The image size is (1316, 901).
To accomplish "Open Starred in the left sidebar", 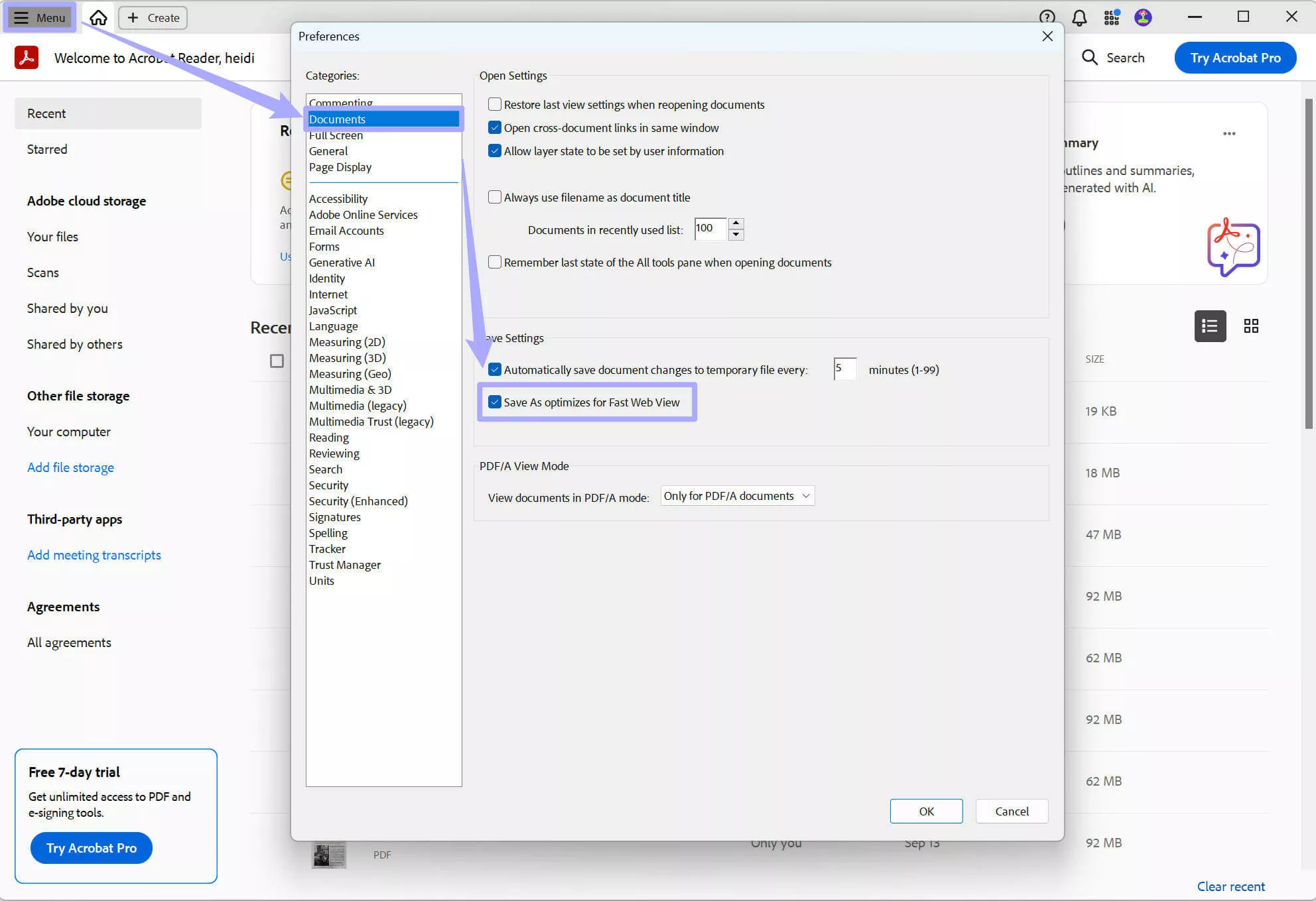I will click(x=47, y=149).
